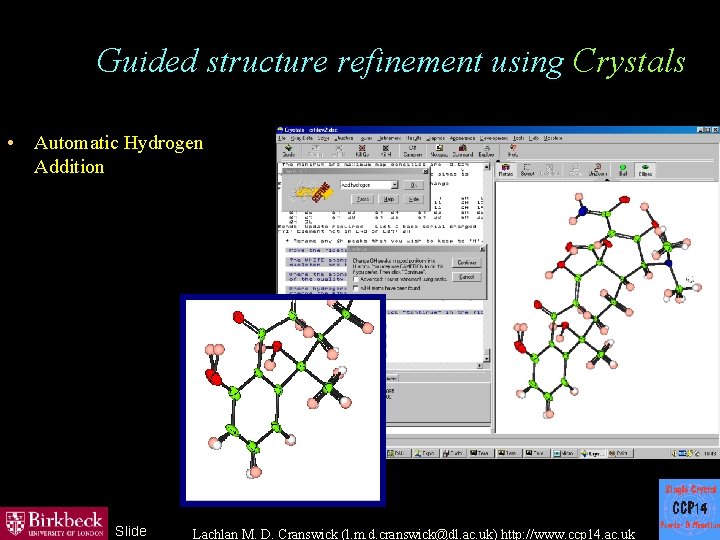Screen dimensions: 720x540
Task: Click the Kill Q toolbar icon
Action: [x=362, y=150]
